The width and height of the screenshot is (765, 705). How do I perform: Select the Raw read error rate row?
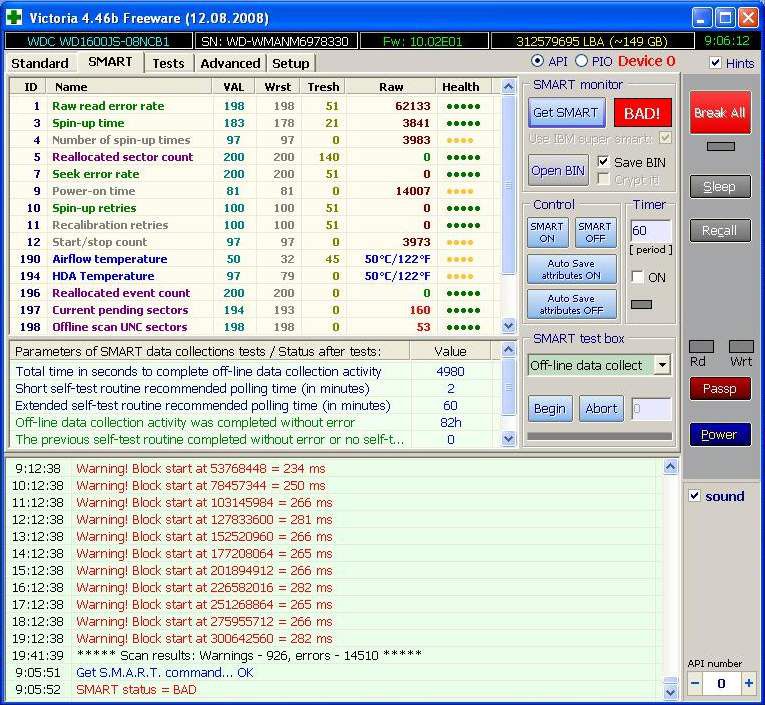(x=254, y=106)
